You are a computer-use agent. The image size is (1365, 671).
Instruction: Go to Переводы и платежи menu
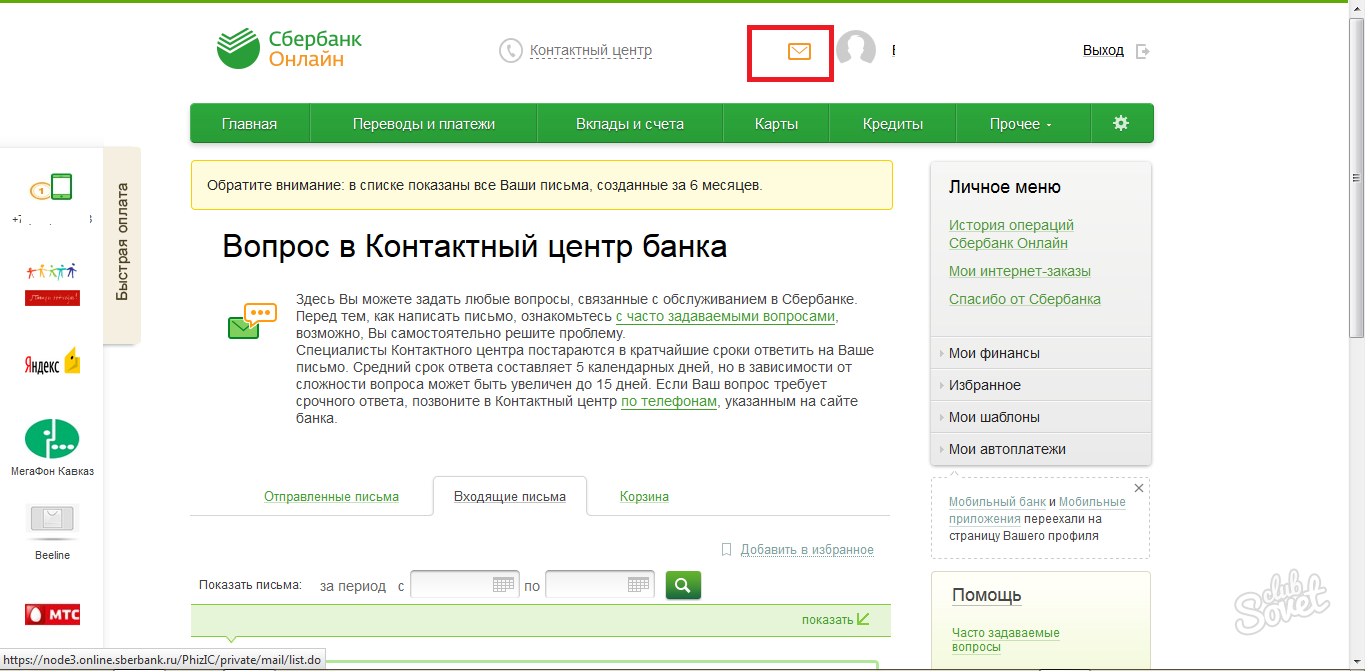424,124
